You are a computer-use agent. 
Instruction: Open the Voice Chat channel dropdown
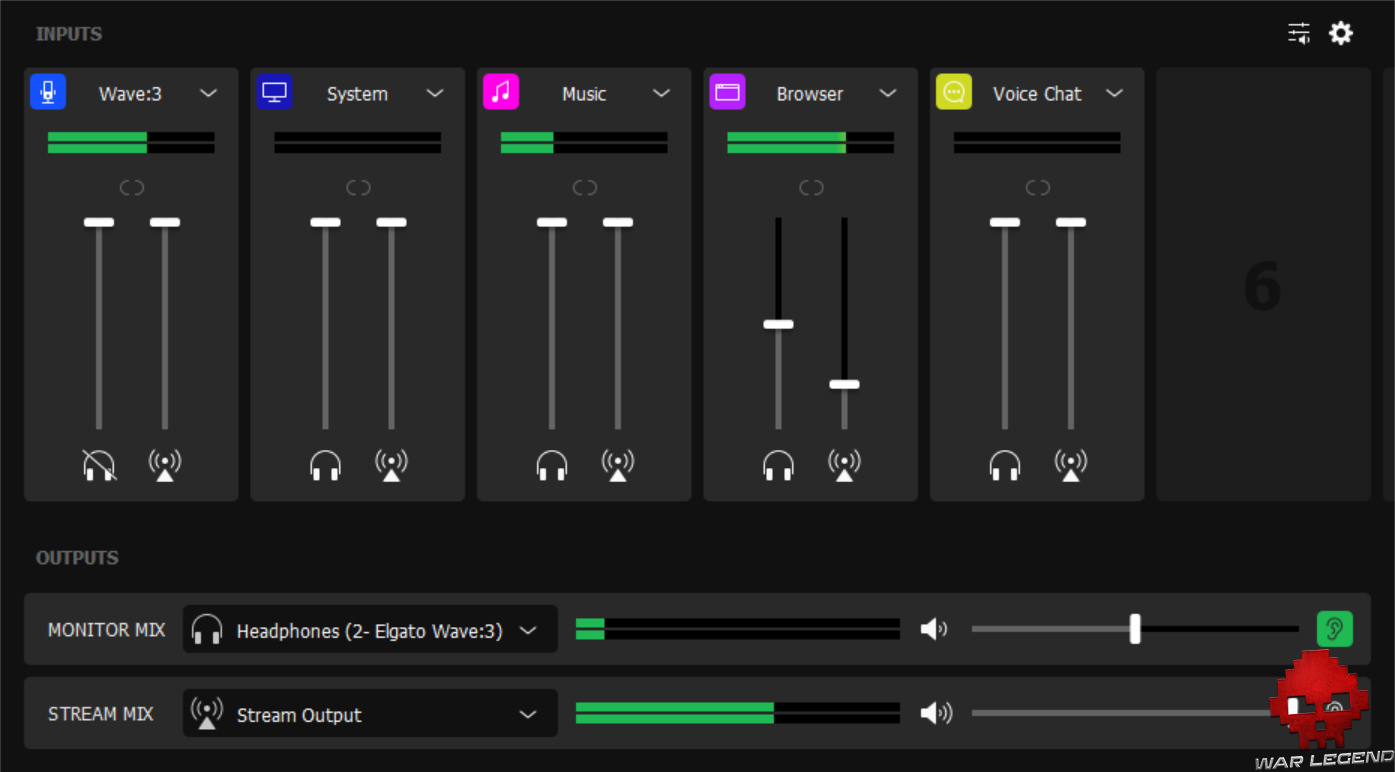(x=1114, y=93)
